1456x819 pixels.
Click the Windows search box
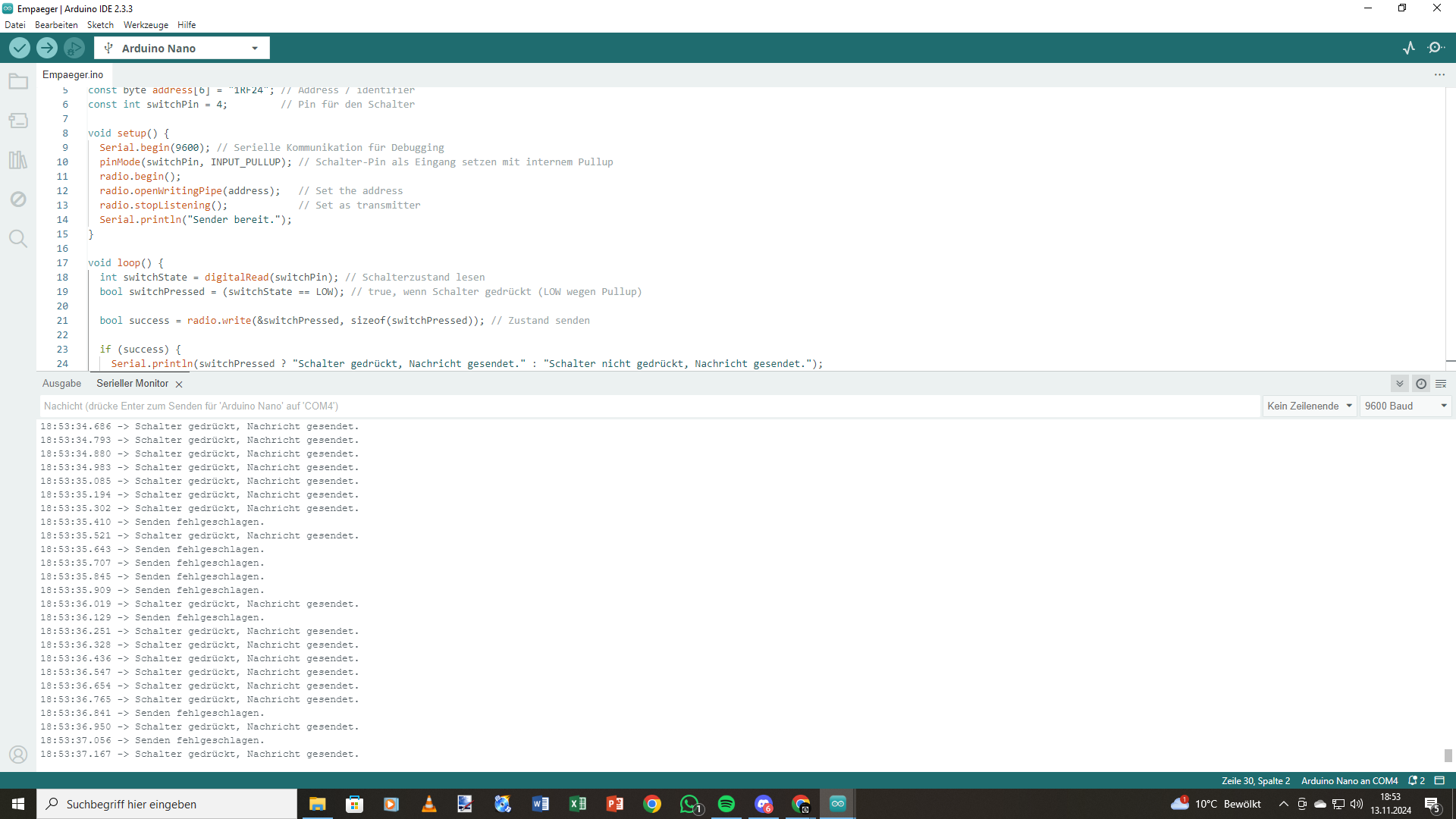pyautogui.click(x=167, y=804)
